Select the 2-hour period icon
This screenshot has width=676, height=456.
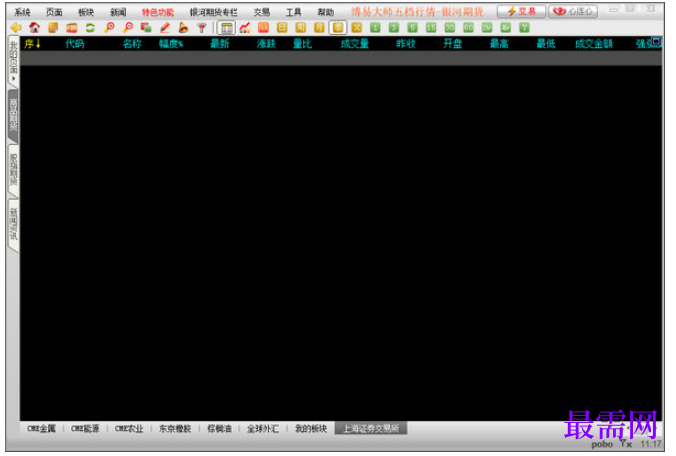(487, 28)
